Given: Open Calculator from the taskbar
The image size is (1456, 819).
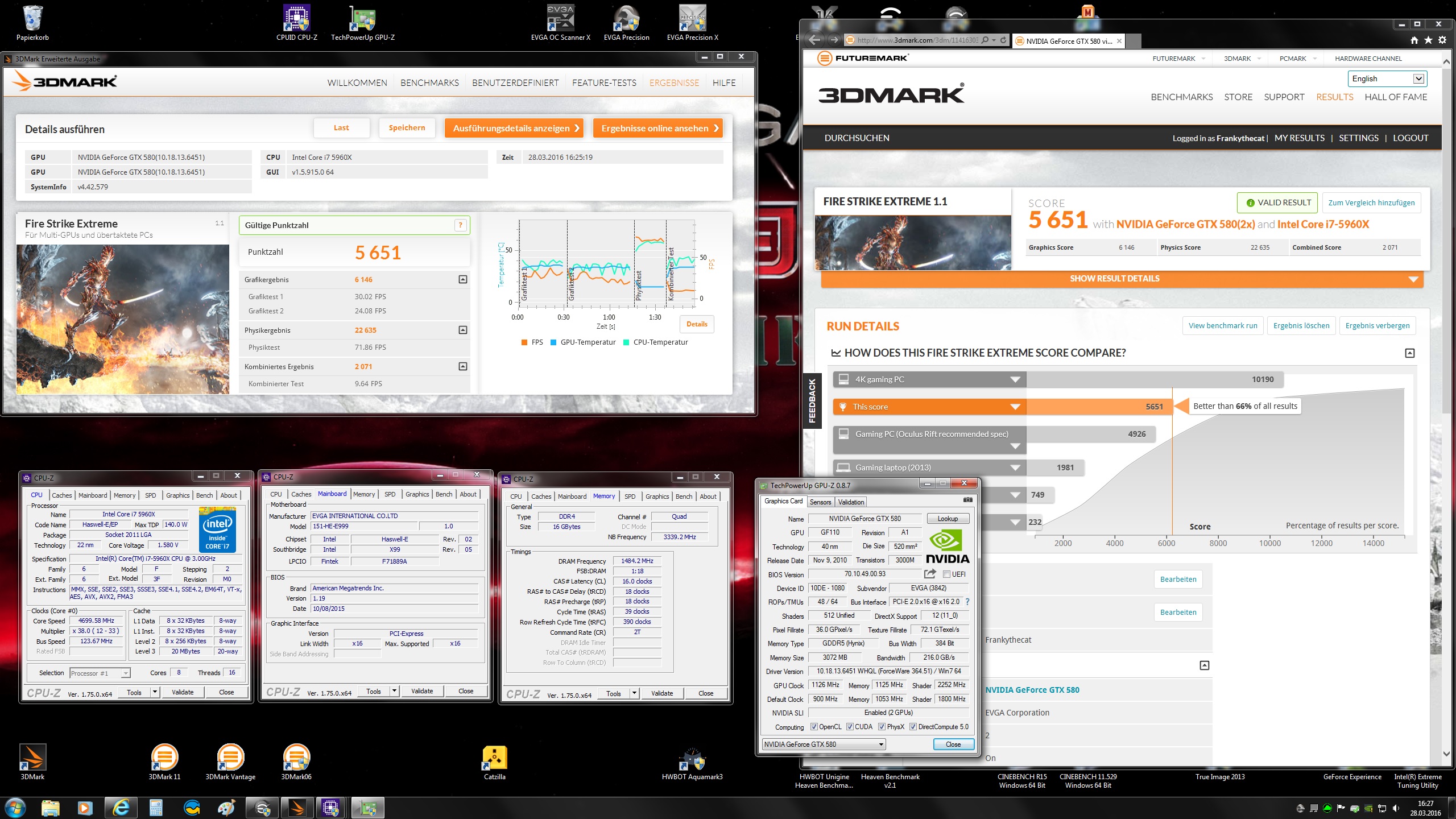Looking at the screenshot, I should click(x=156, y=808).
